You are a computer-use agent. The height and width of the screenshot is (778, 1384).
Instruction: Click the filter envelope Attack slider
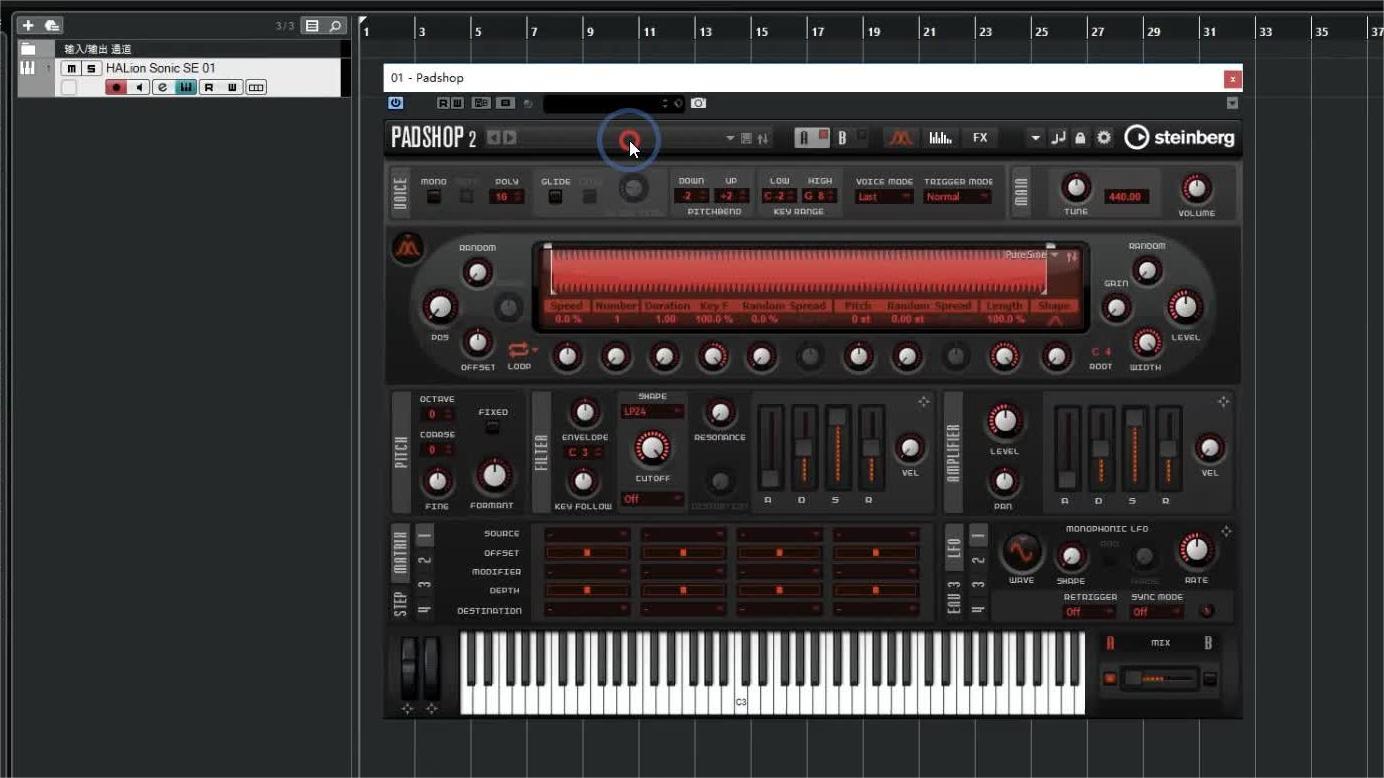click(769, 447)
